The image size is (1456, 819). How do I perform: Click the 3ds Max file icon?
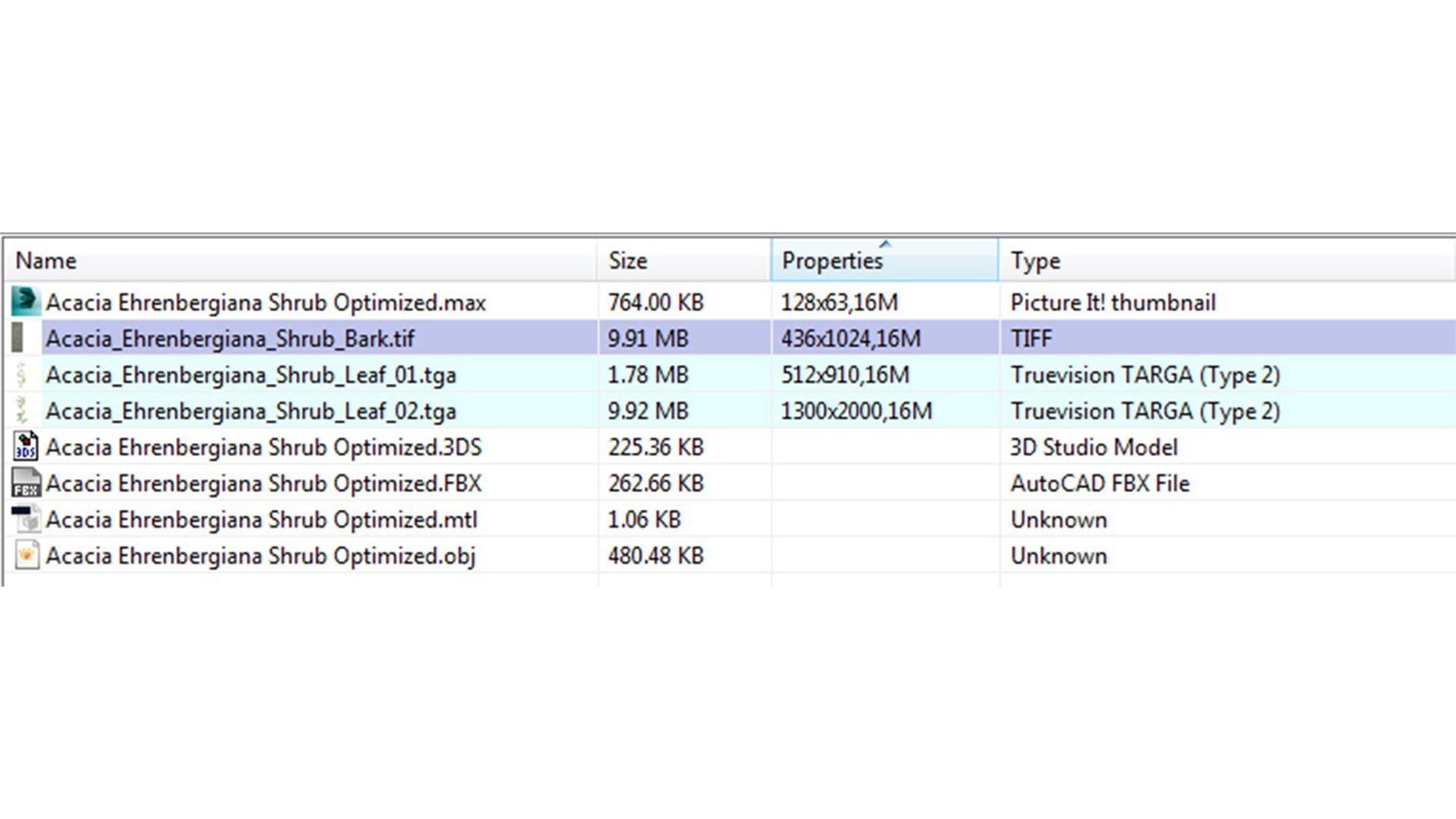[25, 302]
